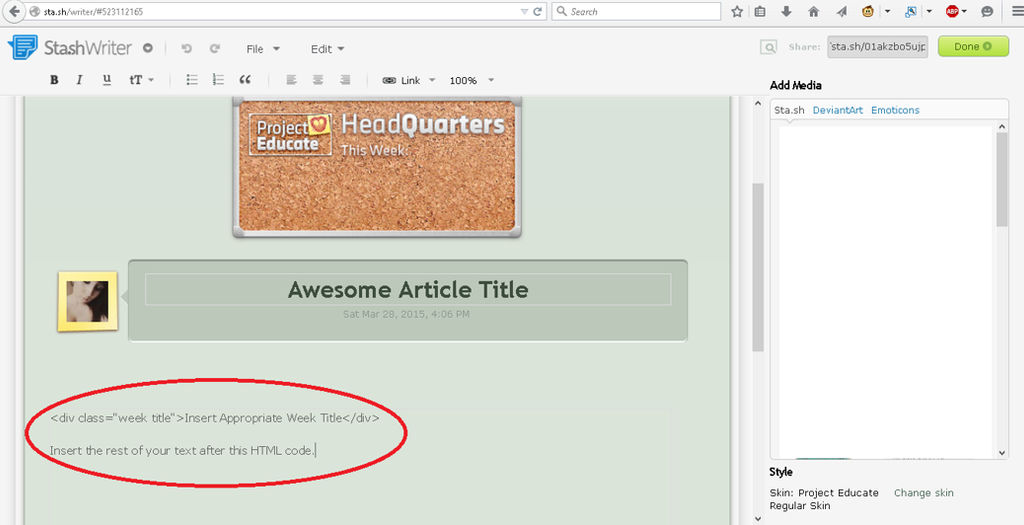This screenshot has width=1024, height=525.
Task: Open the text size tT menu
Action: [141, 80]
